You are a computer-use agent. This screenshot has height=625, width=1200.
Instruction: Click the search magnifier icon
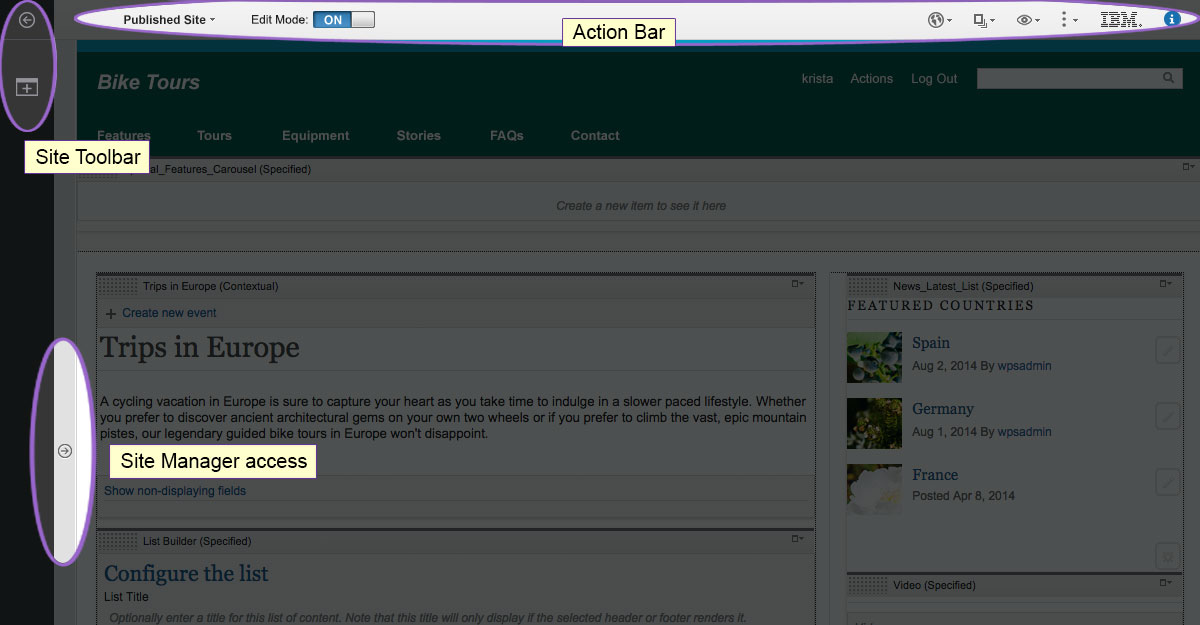pos(1168,77)
